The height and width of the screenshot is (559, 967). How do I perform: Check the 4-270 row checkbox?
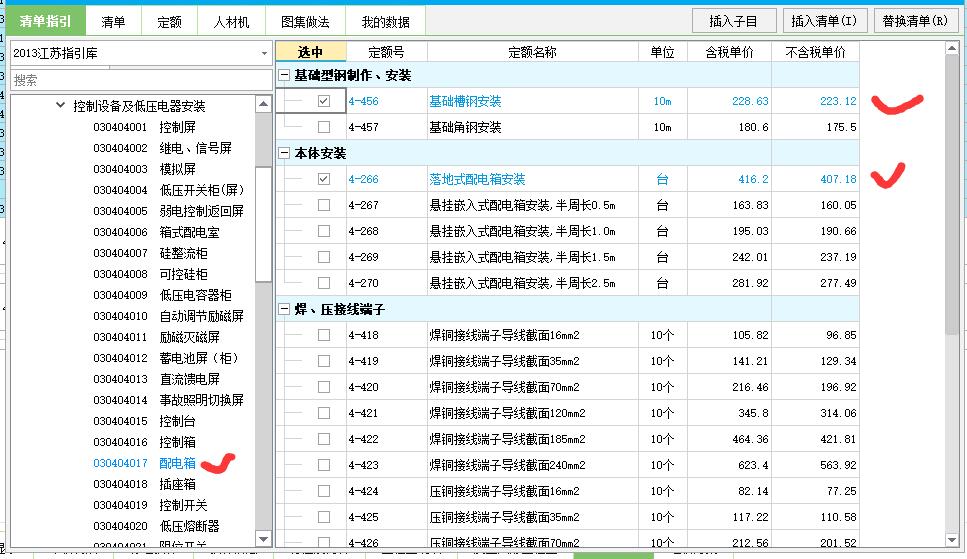coord(324,283)
